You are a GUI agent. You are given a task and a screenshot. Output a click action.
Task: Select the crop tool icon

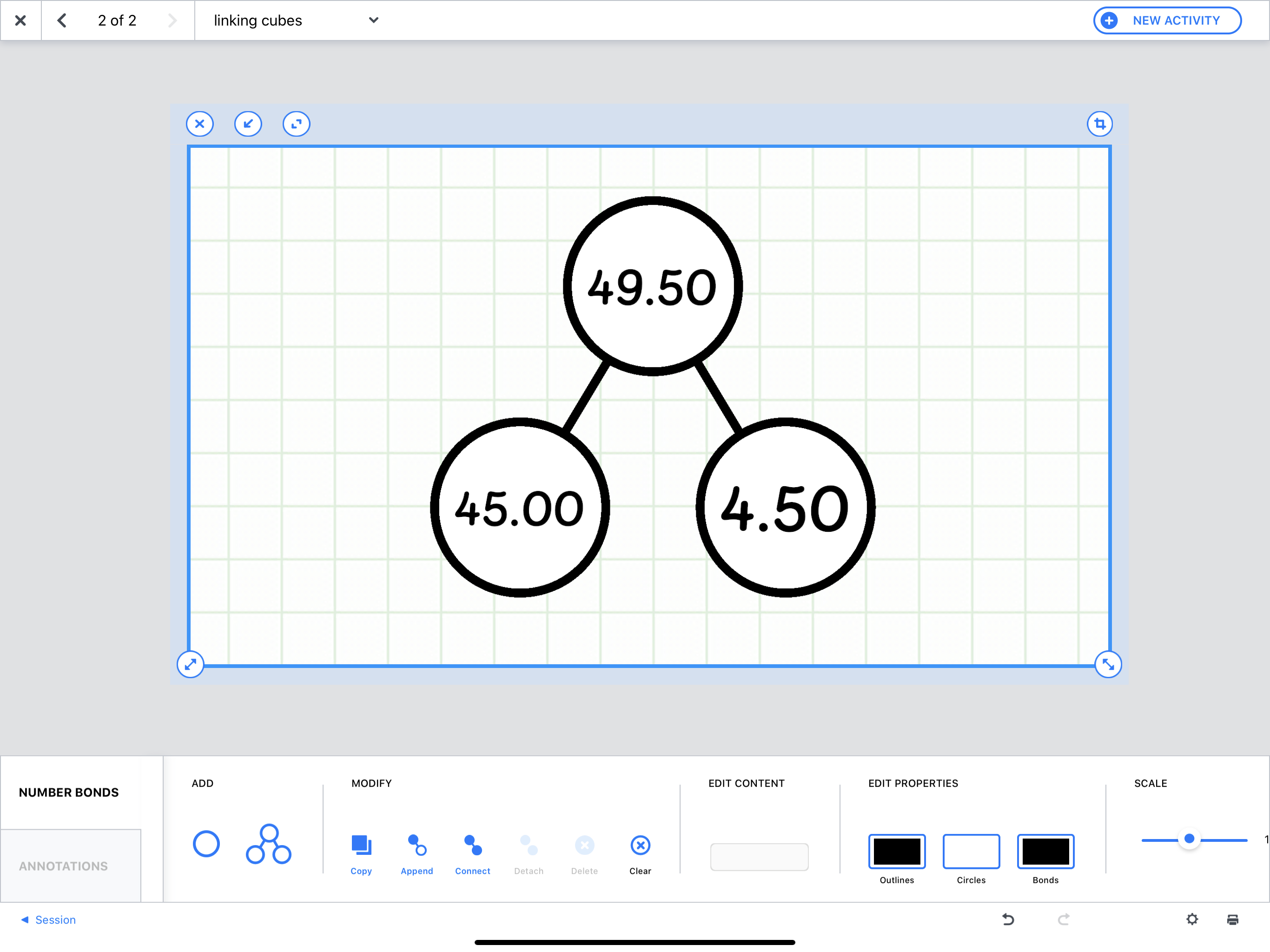(x=1099, y=124)
